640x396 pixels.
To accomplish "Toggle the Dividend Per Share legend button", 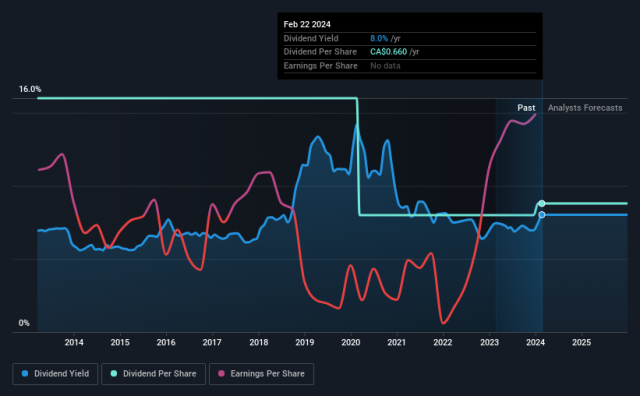I will click(x=153, y=374).
